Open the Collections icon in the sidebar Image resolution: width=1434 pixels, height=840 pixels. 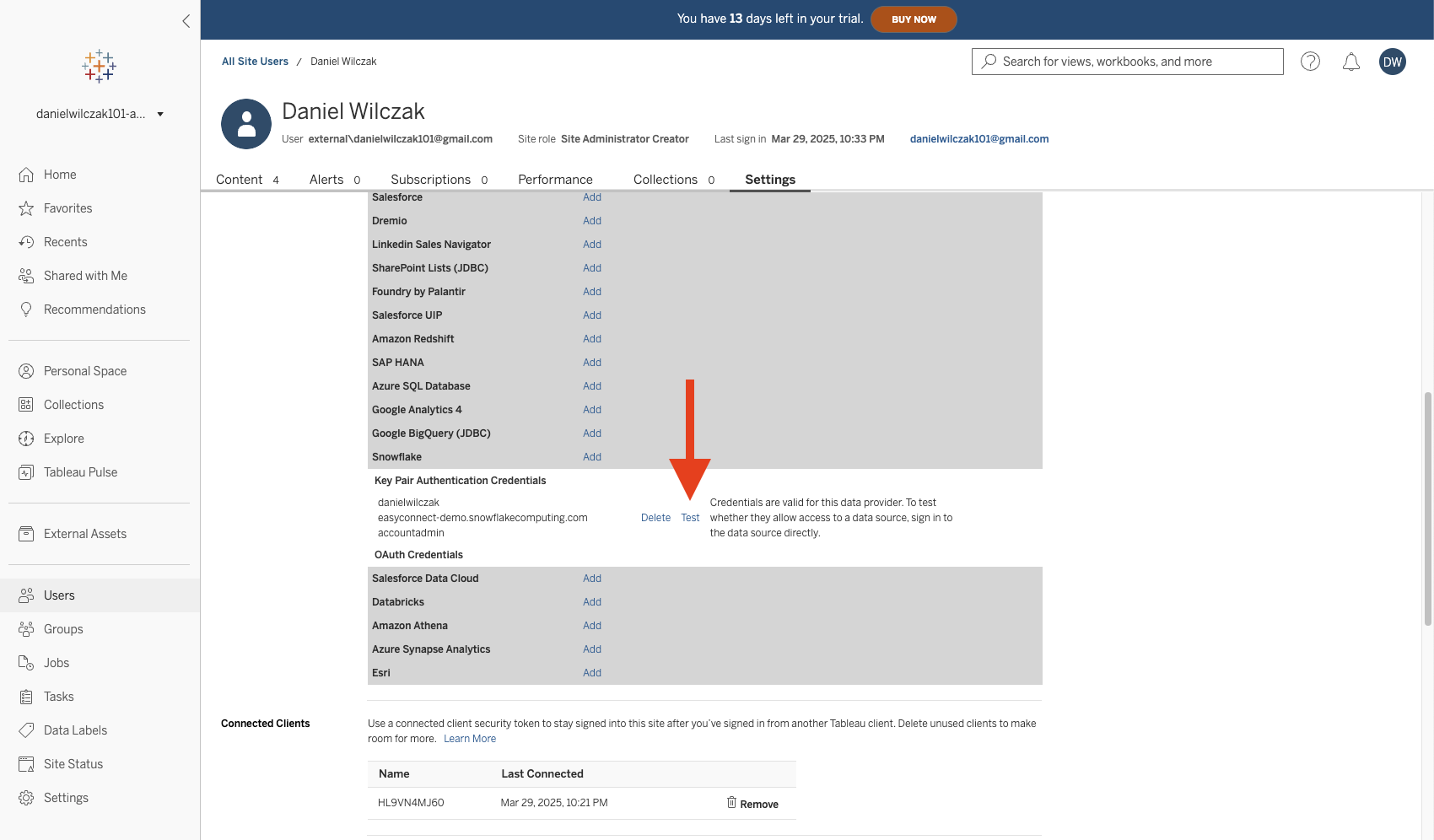click(26, 405)
